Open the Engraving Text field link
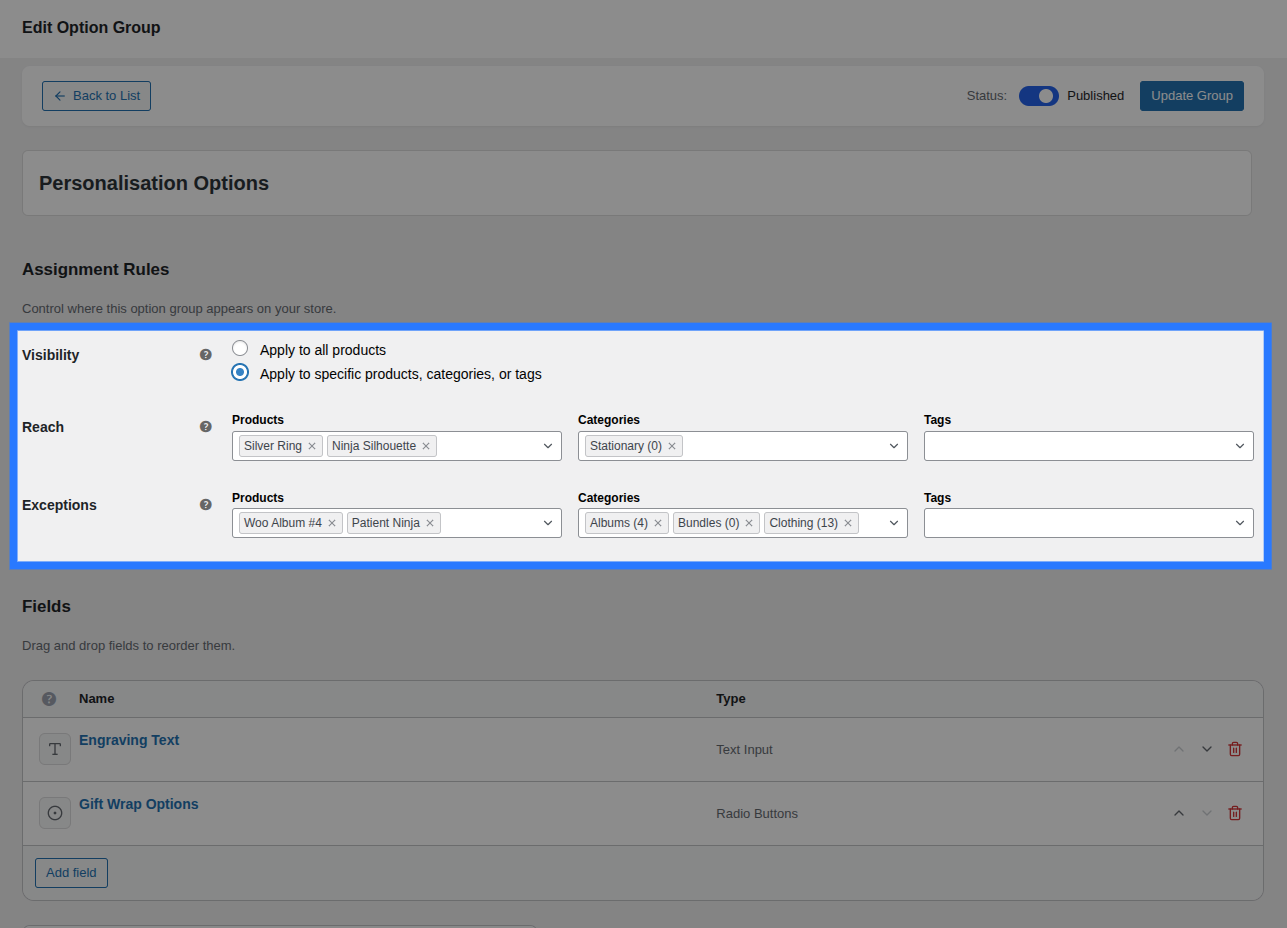The width and height of the screenshot is (1287, 928). coord(129,740)
